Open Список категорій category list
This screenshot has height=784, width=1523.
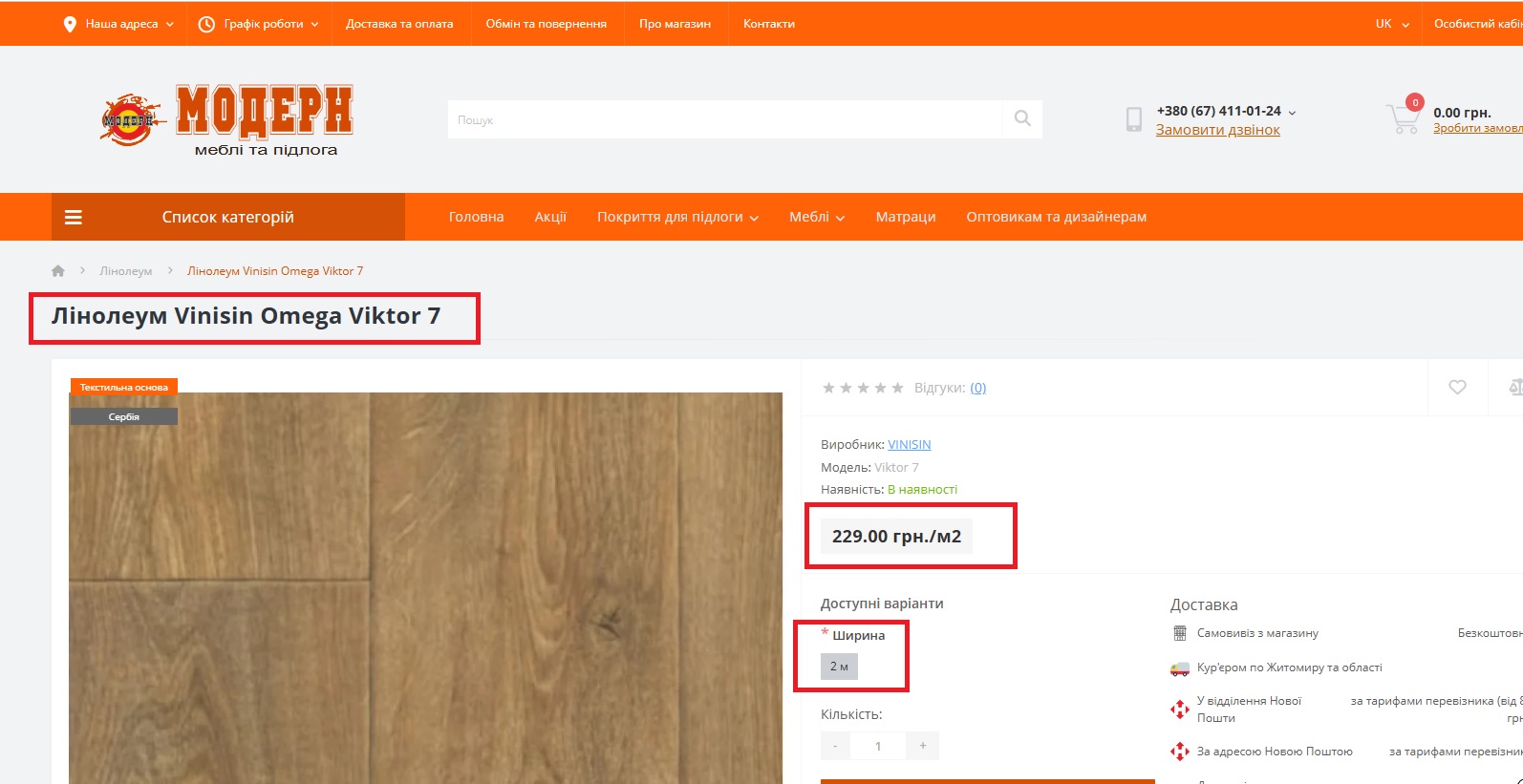pos(228,217)
